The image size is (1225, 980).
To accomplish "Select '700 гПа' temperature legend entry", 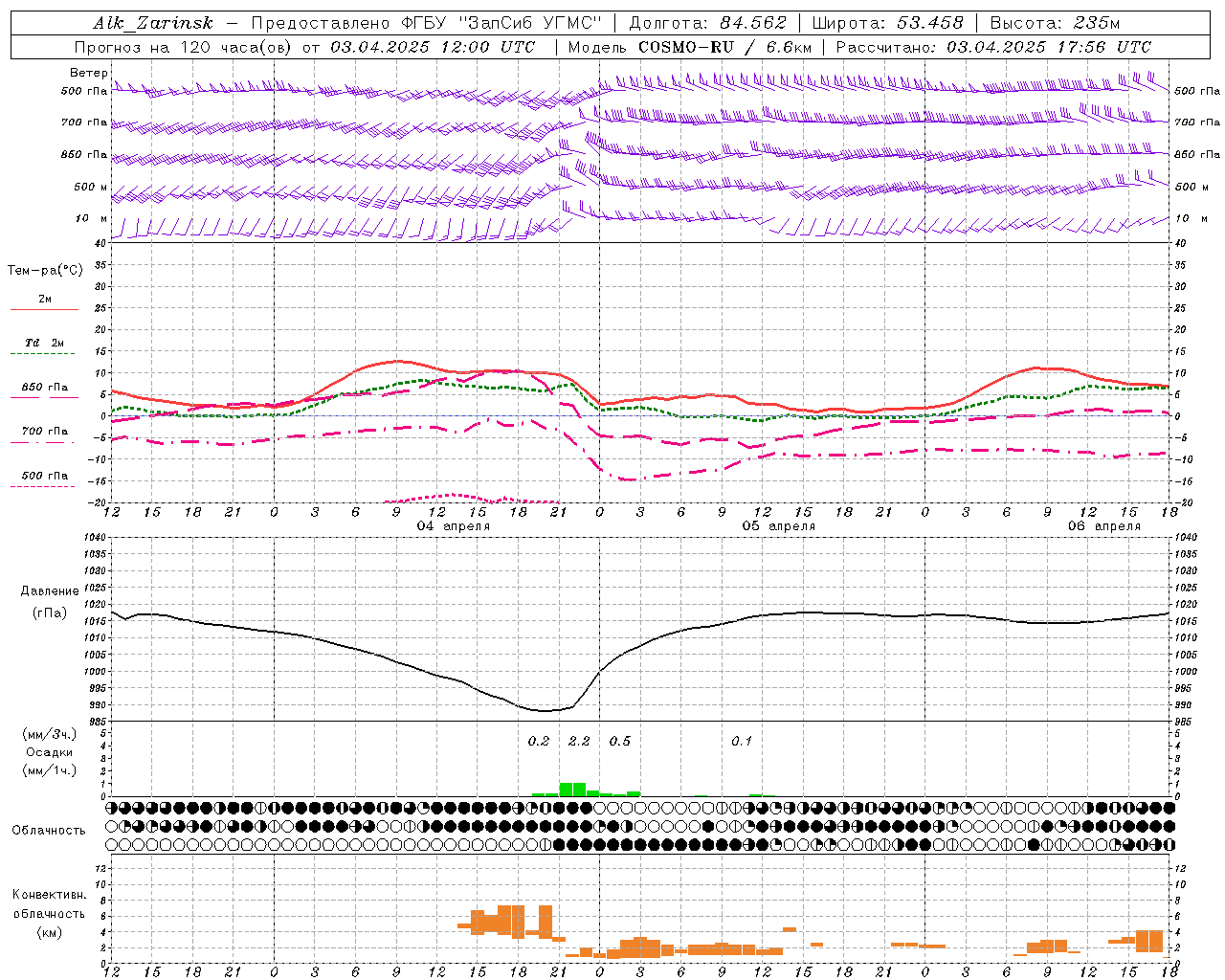I will (45, 431).
